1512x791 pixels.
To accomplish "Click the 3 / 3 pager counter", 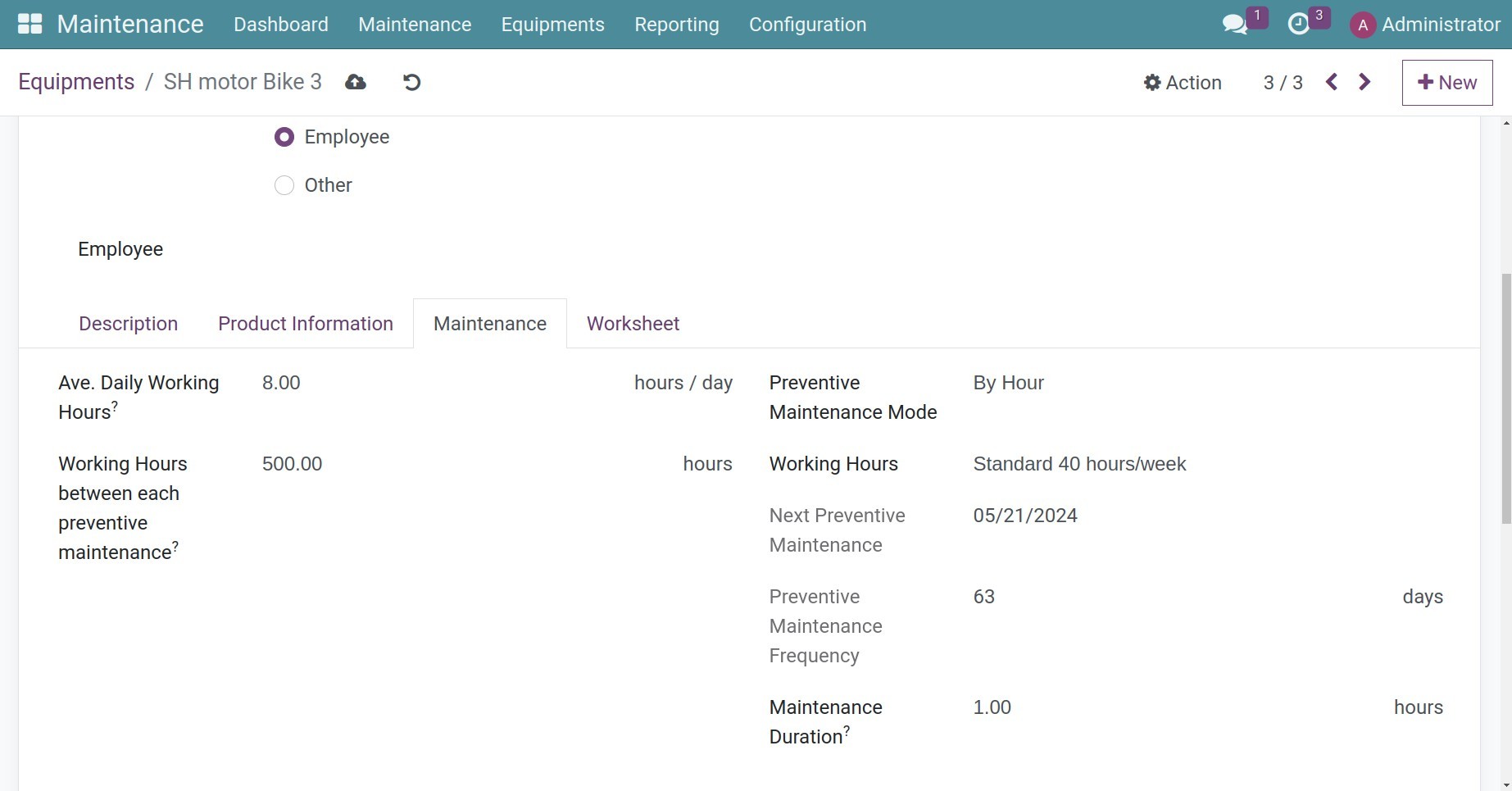I will (1283, 83).
